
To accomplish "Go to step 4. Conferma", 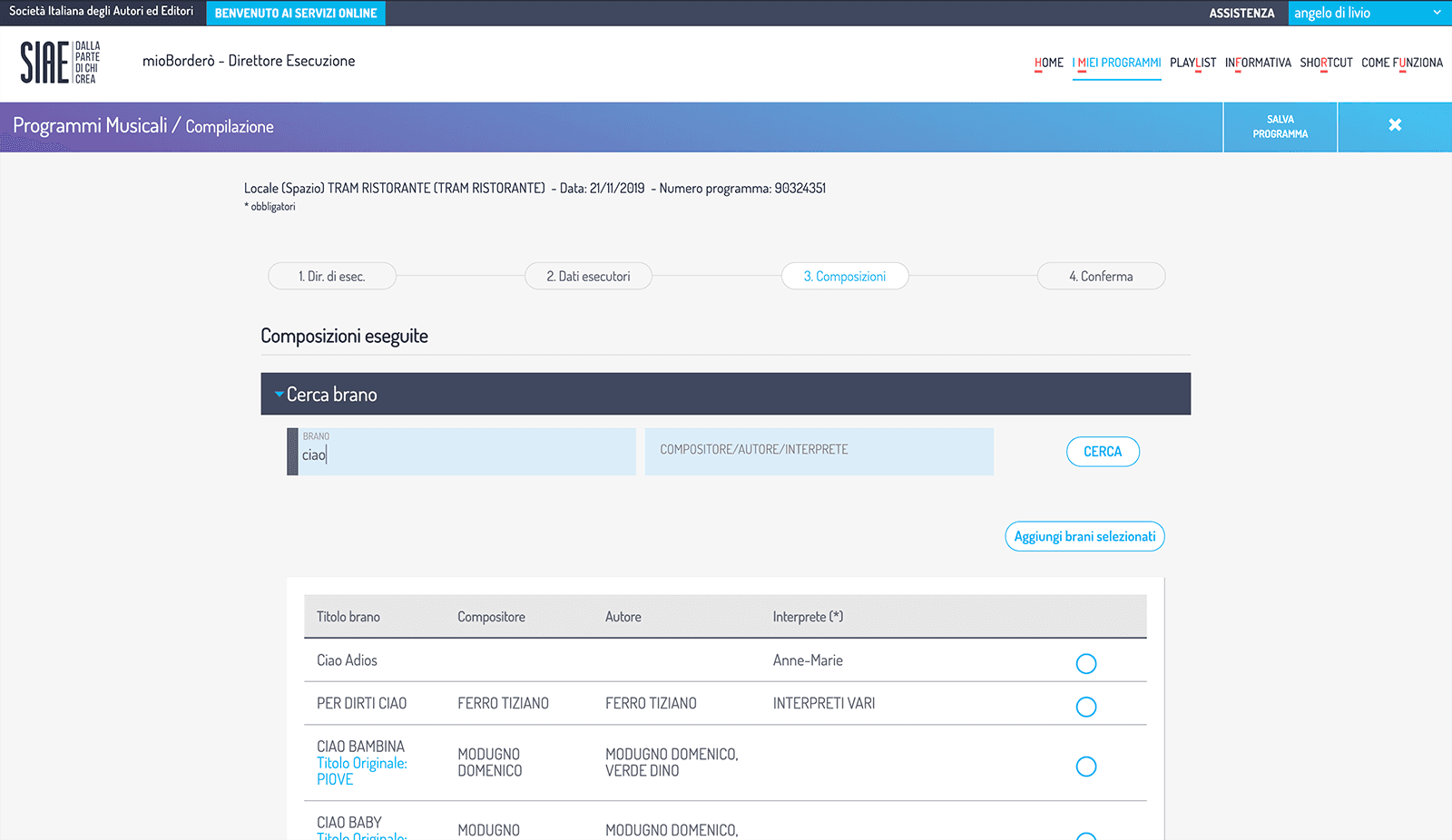I will click(1101, 277).
